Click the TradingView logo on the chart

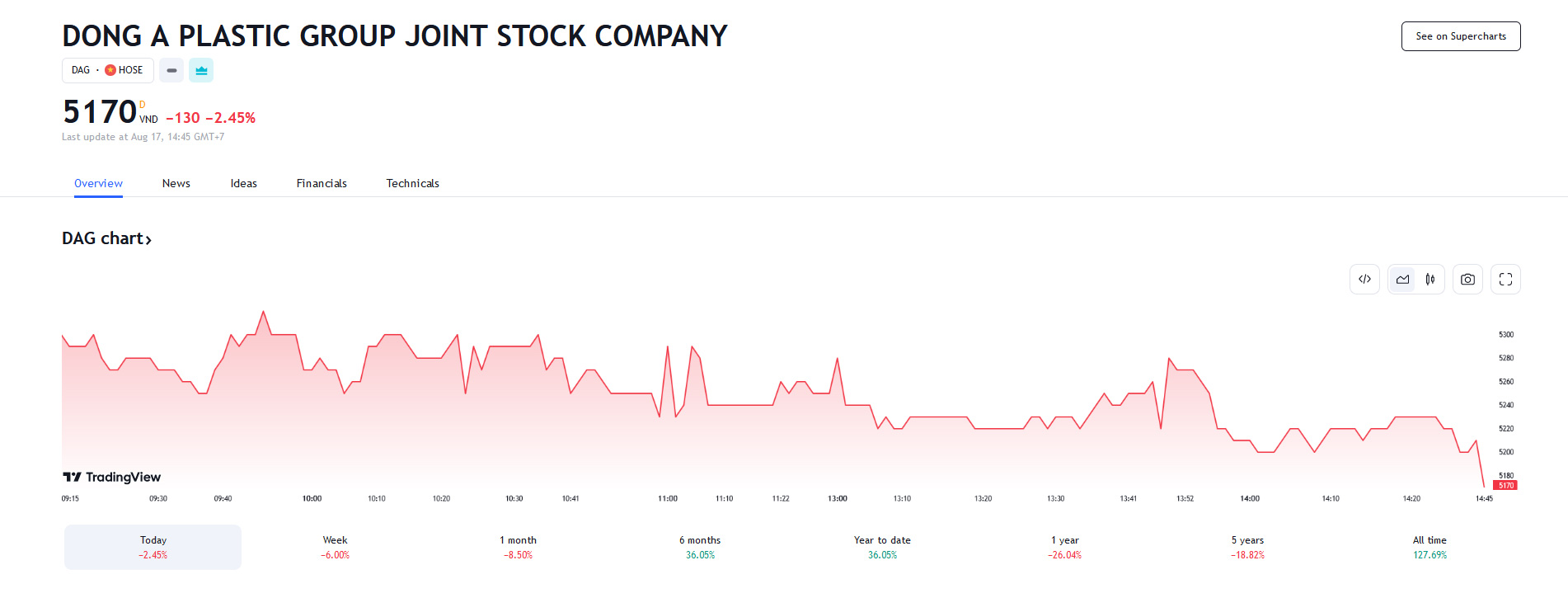click(111, 477)
